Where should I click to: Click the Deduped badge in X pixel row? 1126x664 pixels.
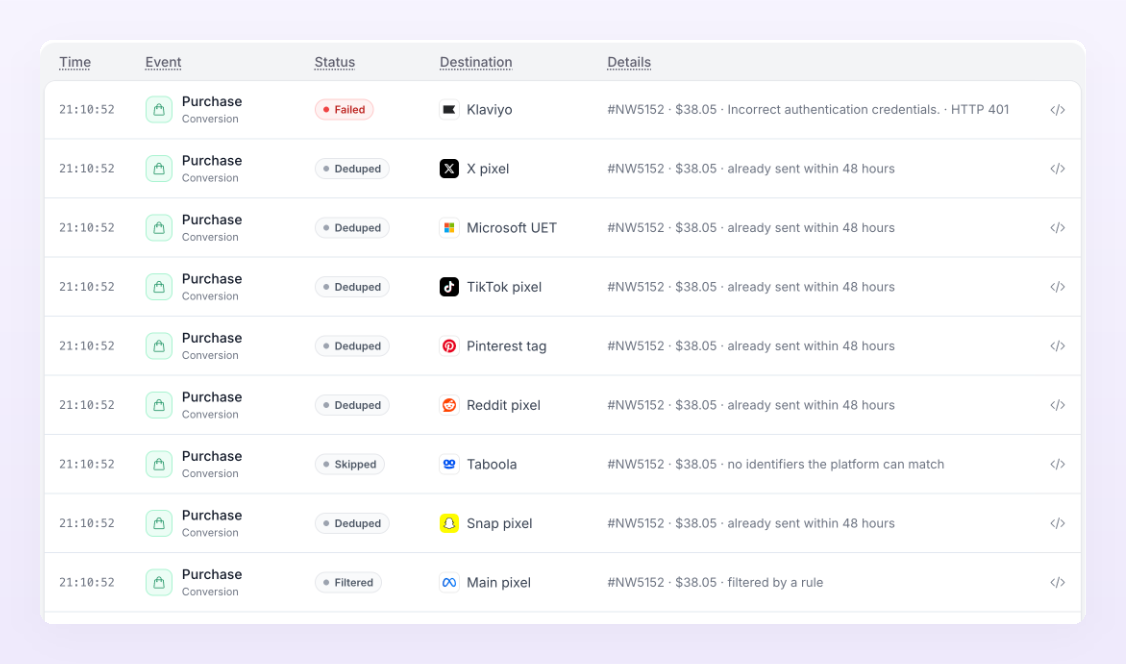click(x=352, y=169)
